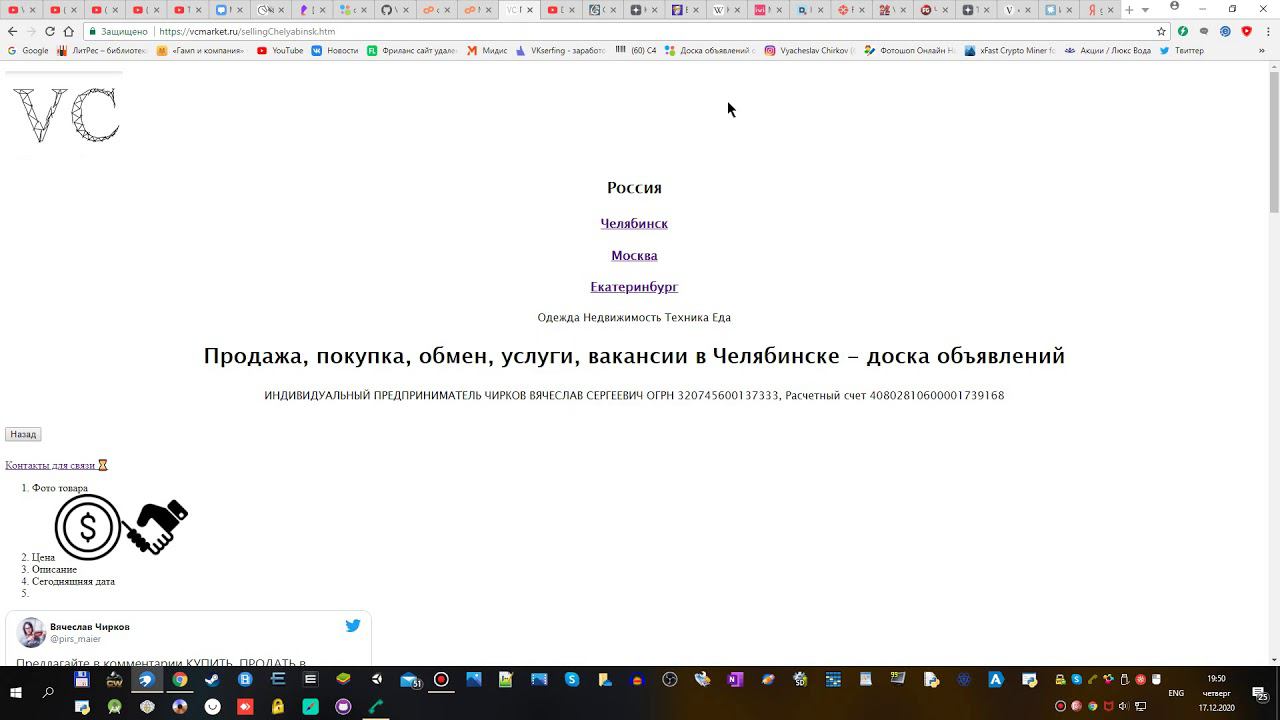
Task: Open the volume icon in system tray
Action: (1123, 706)
